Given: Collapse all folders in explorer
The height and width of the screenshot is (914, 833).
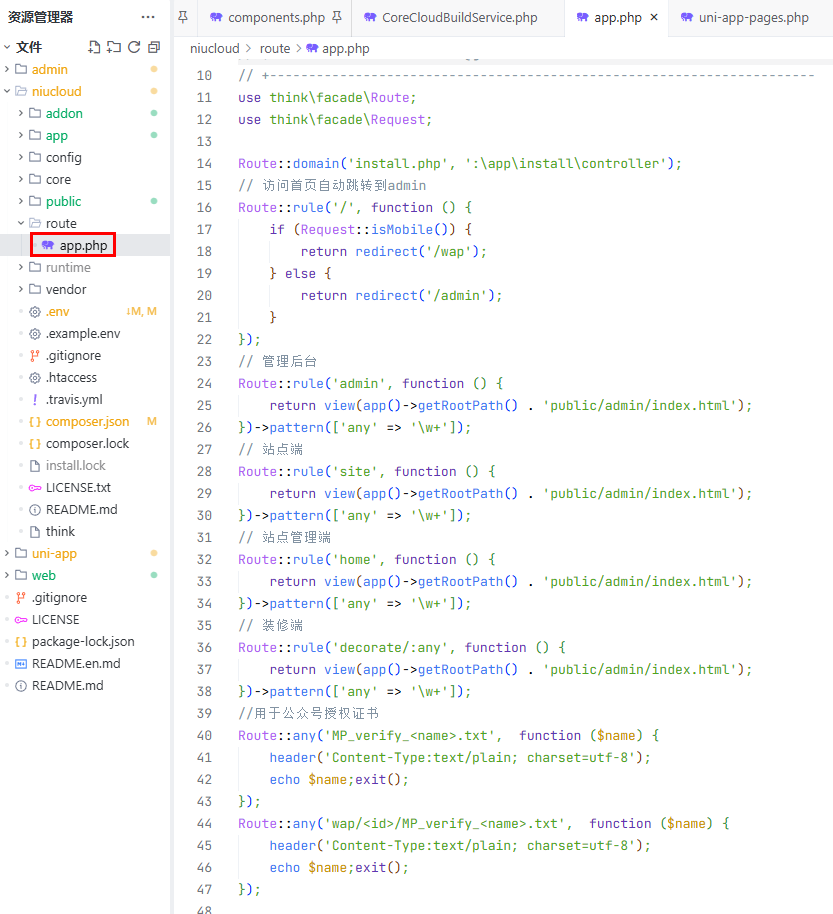Looking at the screenshot, I should pos(153,47).
